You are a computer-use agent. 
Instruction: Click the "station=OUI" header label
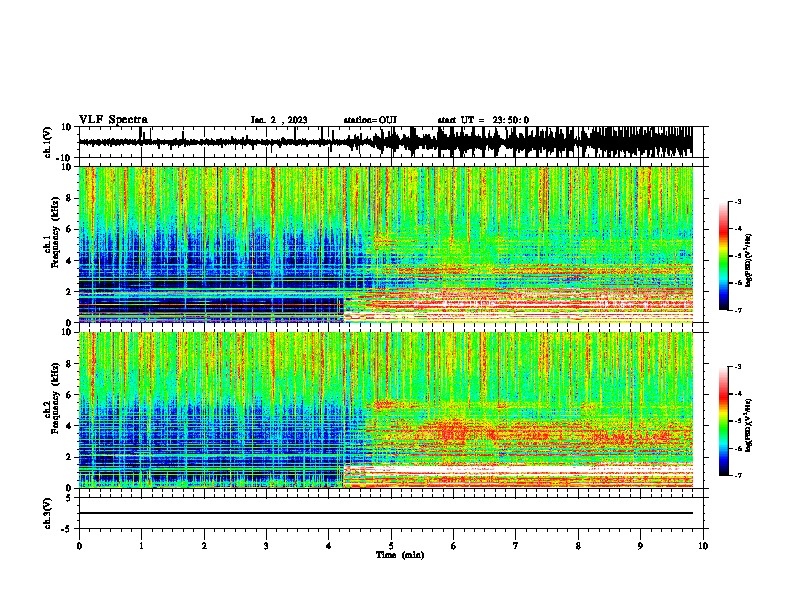click(370, 120)
